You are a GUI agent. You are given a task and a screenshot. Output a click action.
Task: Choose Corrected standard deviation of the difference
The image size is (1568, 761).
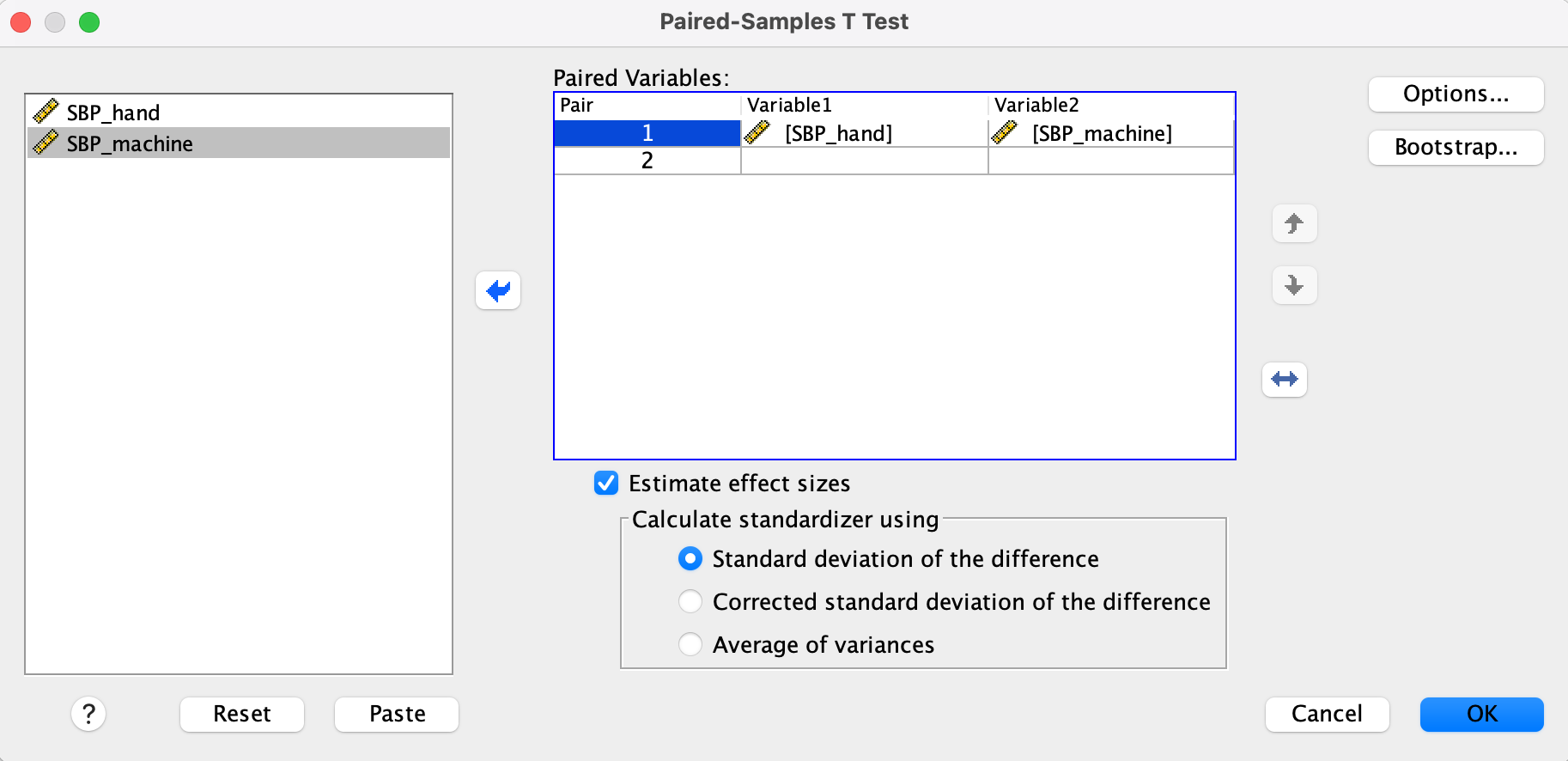click(x=690, y=602)
